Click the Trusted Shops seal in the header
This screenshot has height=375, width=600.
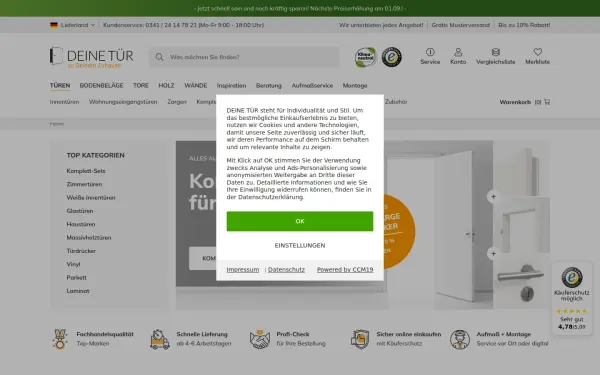tap(391, 57)
